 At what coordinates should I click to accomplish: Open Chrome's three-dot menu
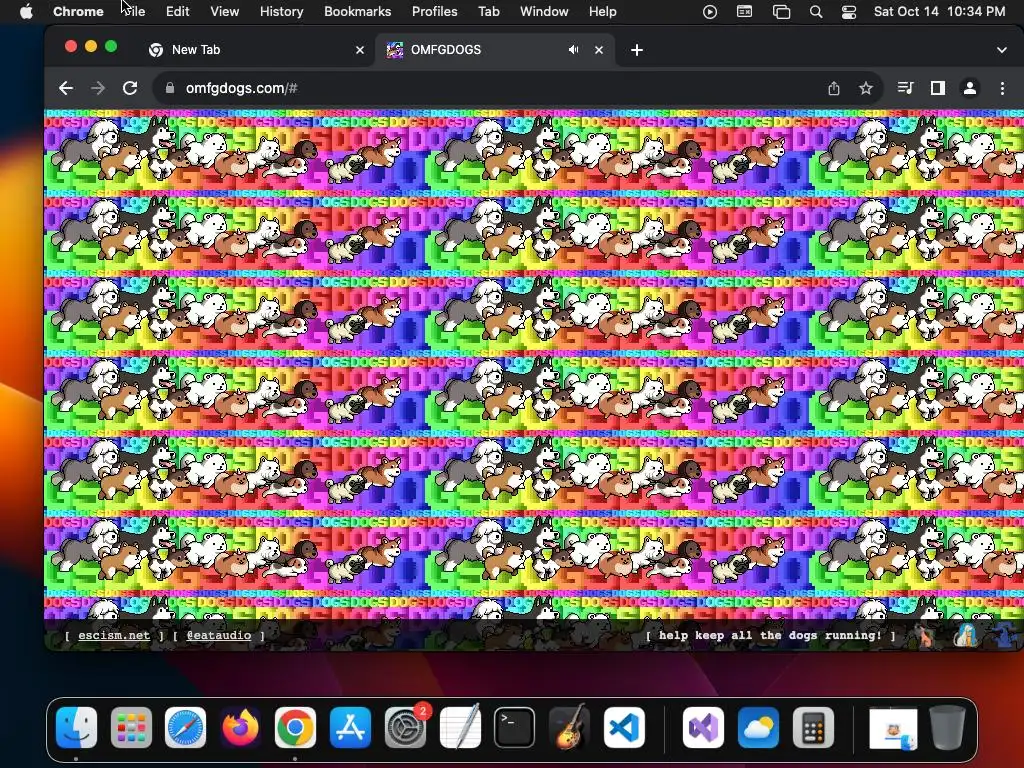click(1002, 88)
